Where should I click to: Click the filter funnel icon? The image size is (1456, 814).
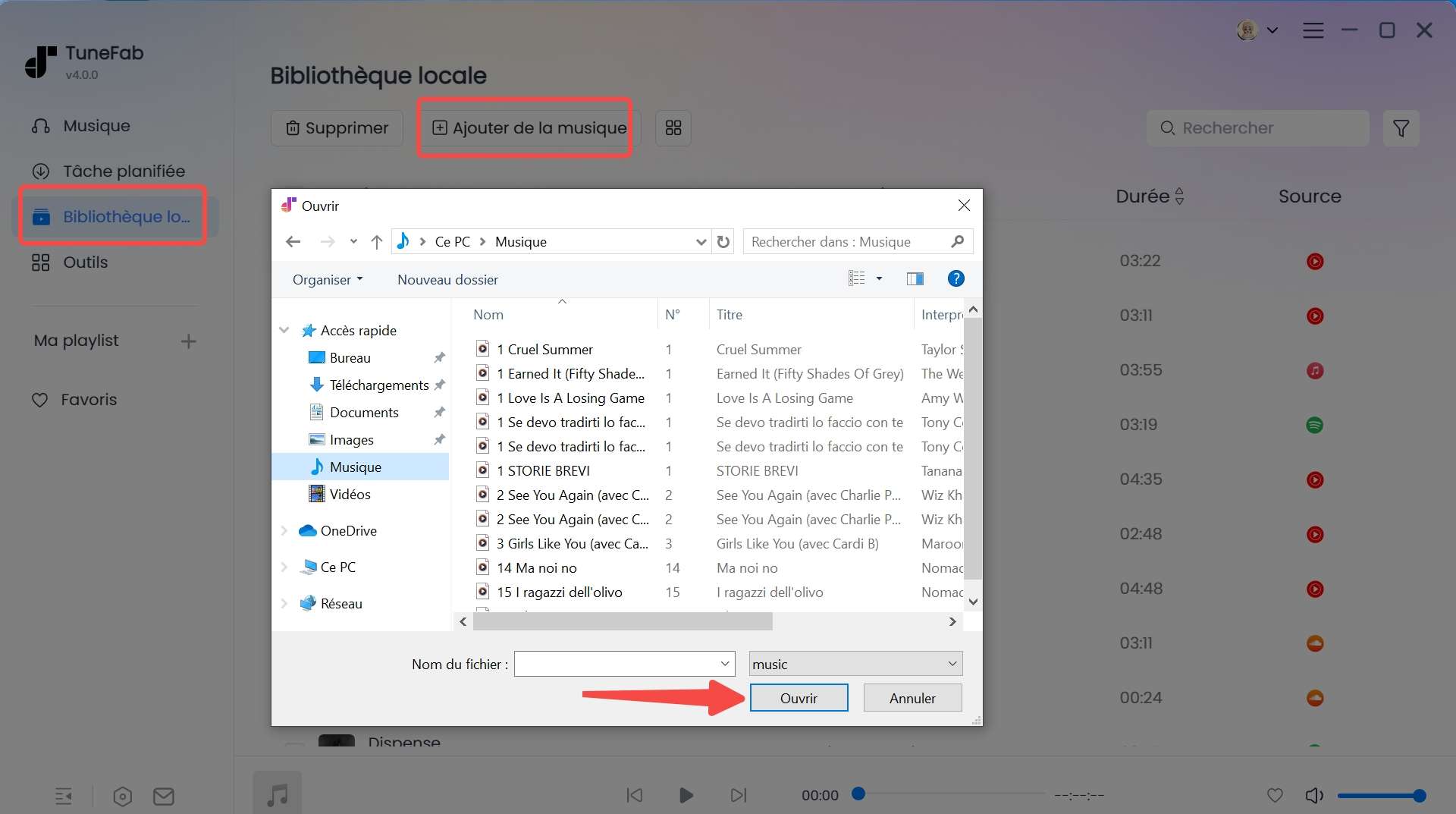click(x=1401, y=128)
